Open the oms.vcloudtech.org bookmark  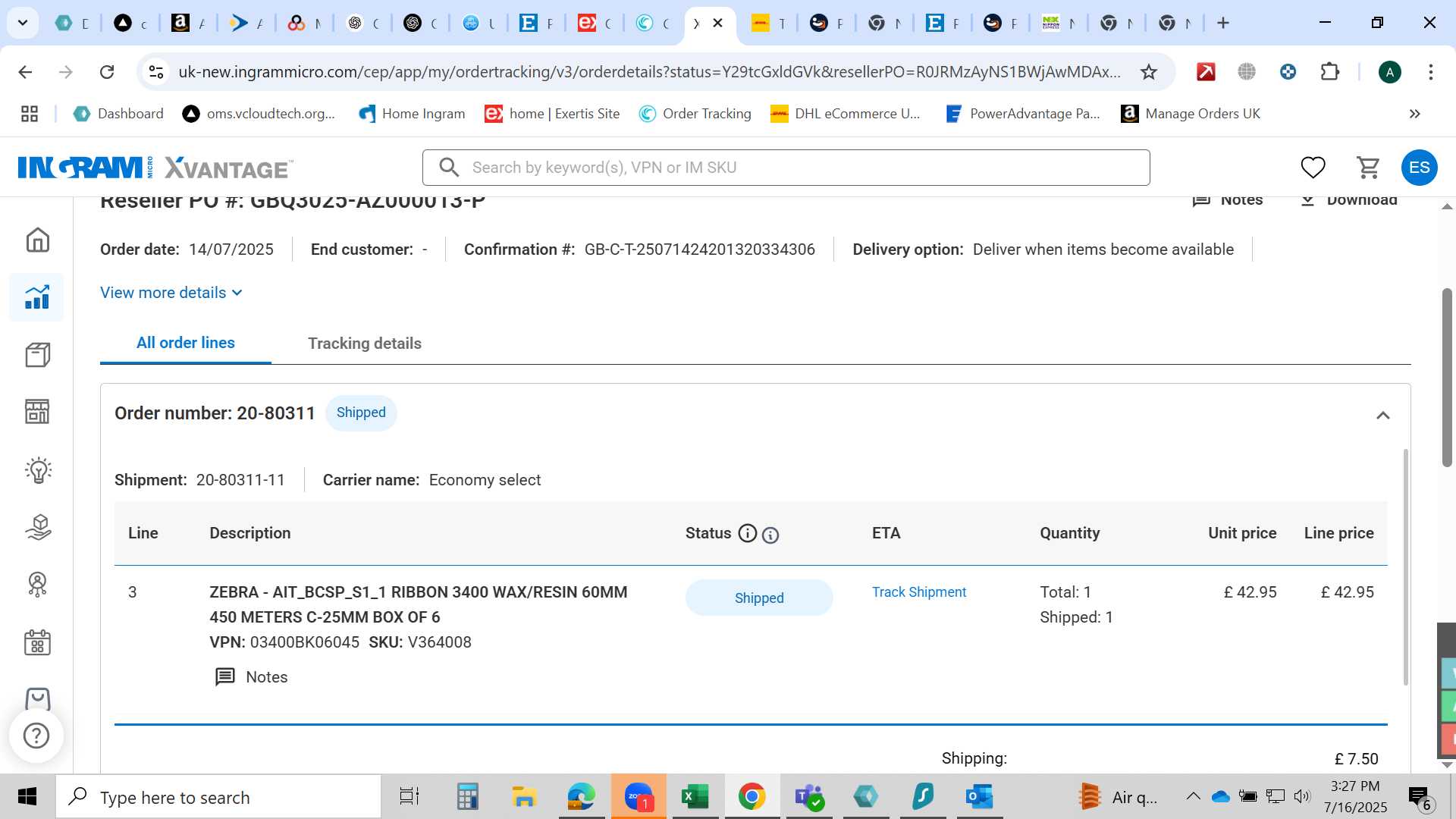pyautogui.click(x=259, y=114)
